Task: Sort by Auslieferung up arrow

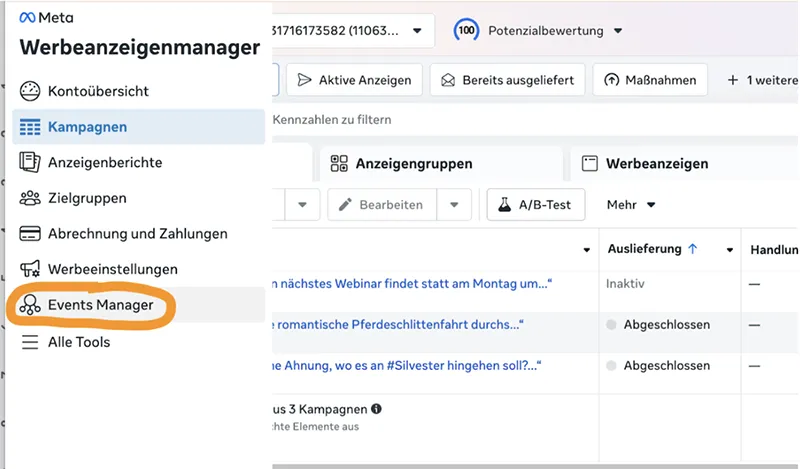Action: pos(692,249)
